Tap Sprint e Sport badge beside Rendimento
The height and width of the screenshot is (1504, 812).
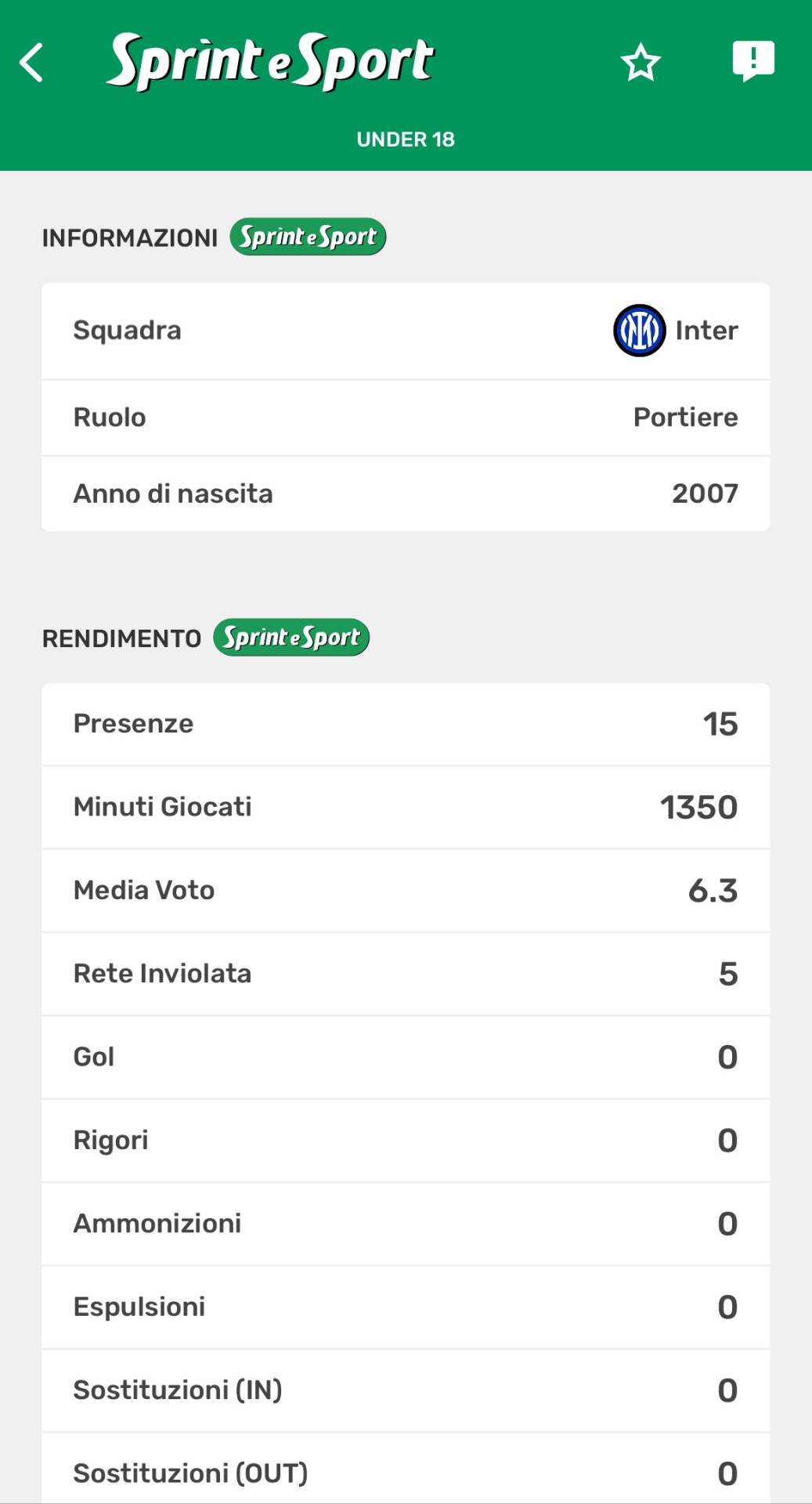point(291,638)
